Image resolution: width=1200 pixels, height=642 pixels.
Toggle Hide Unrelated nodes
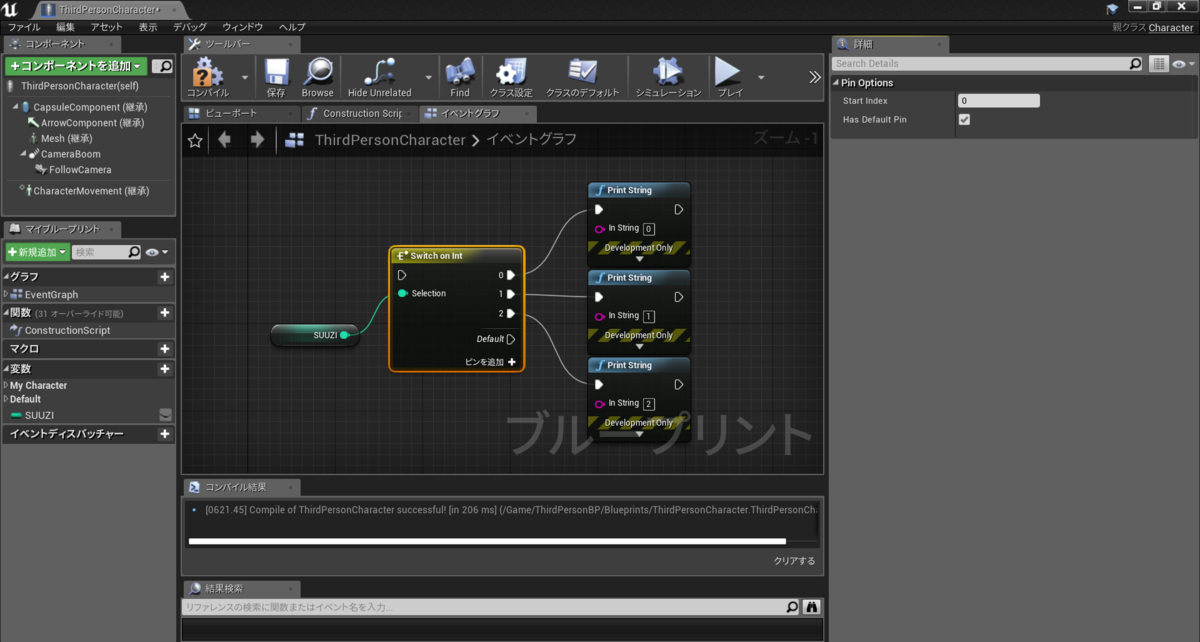click(x=380, y=78)
